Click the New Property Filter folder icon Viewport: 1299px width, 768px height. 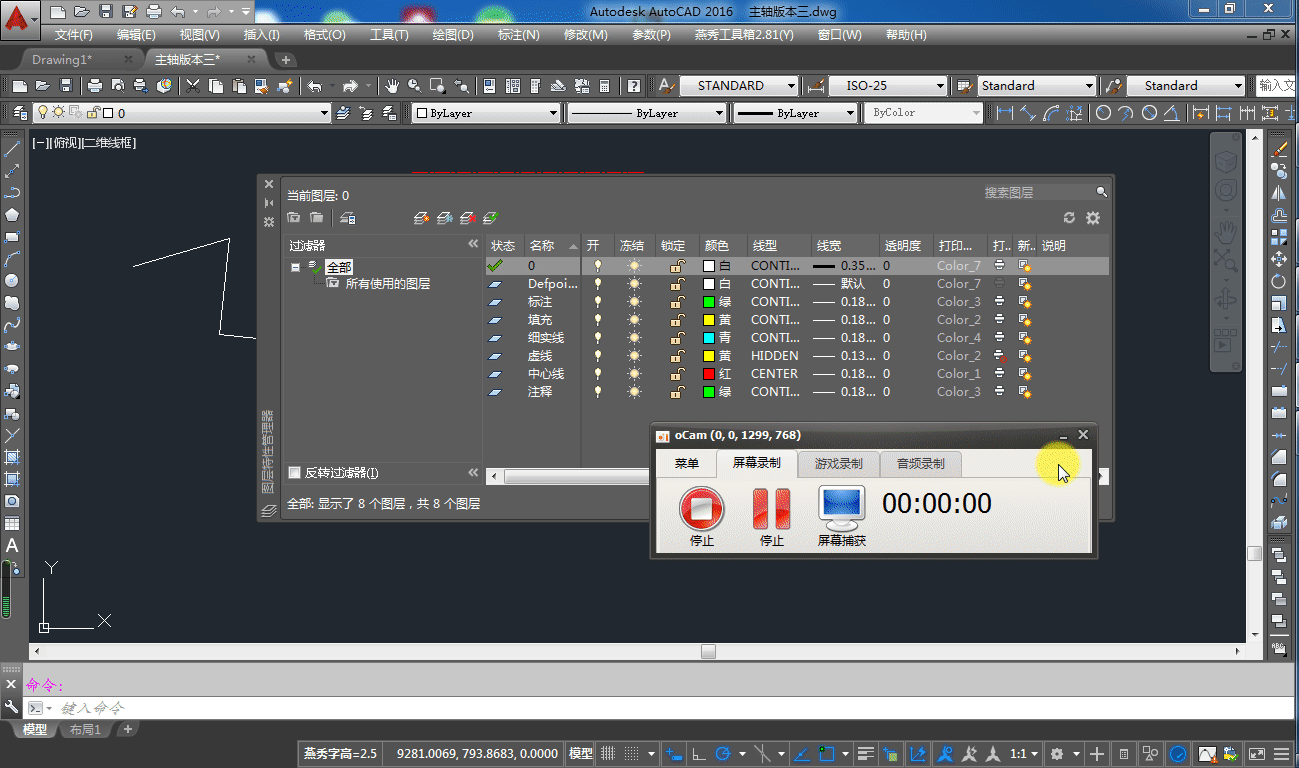tap(294, 218)
